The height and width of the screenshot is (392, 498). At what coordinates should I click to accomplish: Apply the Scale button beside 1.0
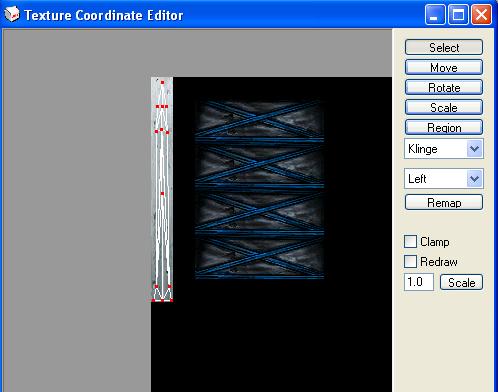pos(461,282)
